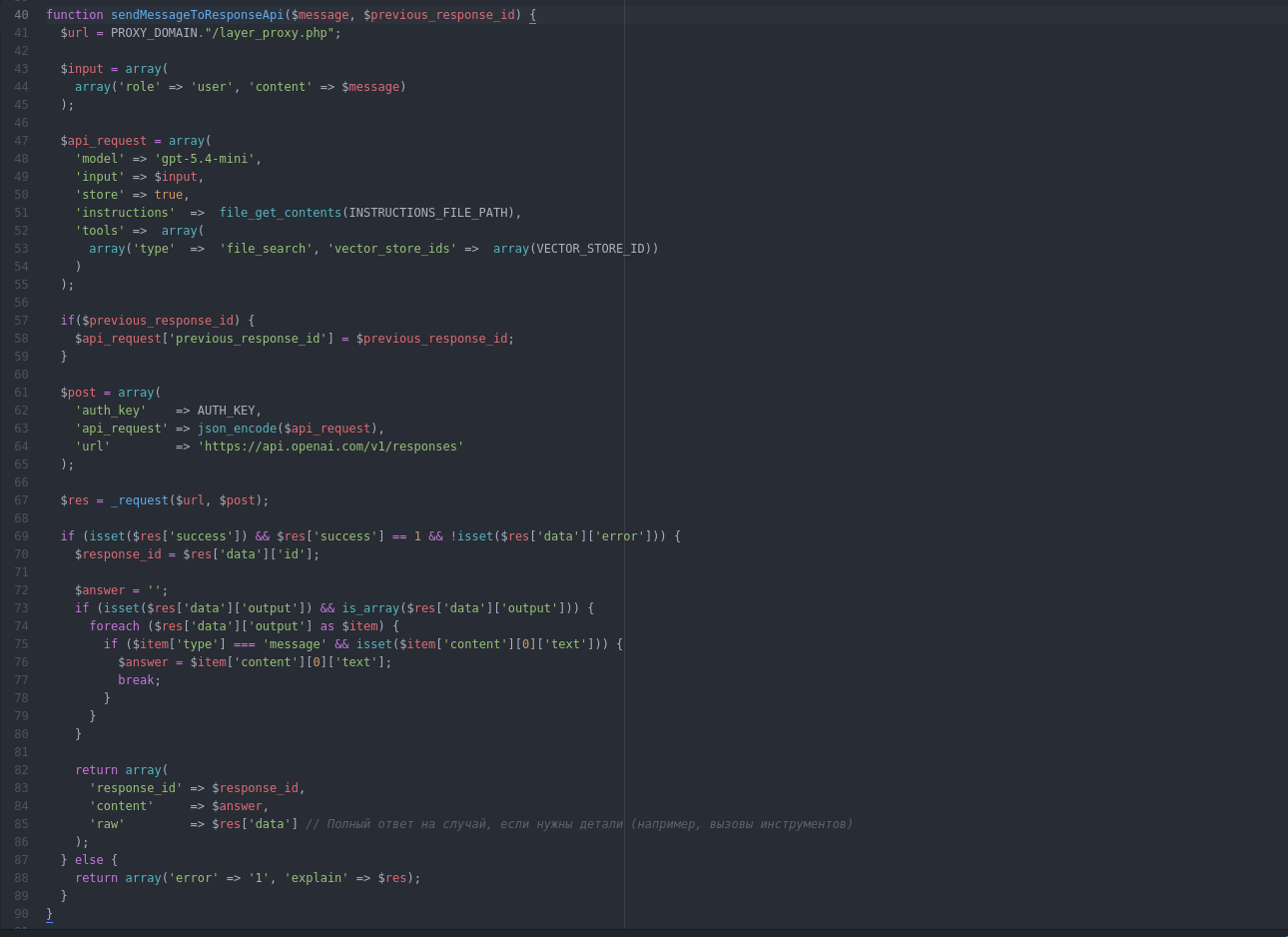1288x937 pixels.
Task: Click the uppercase AUTH_KEY constant
Action: (226, 411)
